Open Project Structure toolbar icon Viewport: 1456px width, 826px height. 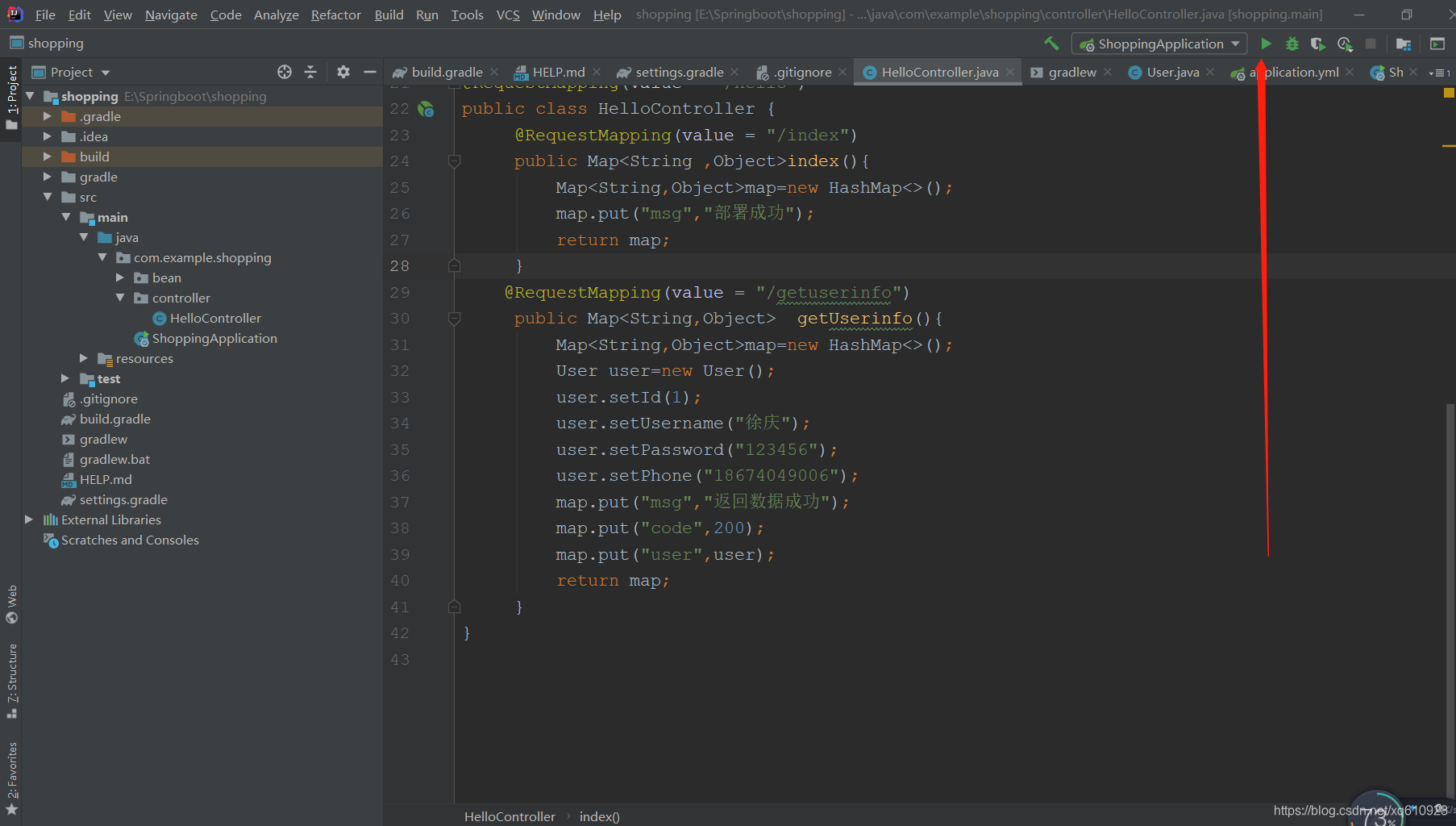click(1404, 44)
